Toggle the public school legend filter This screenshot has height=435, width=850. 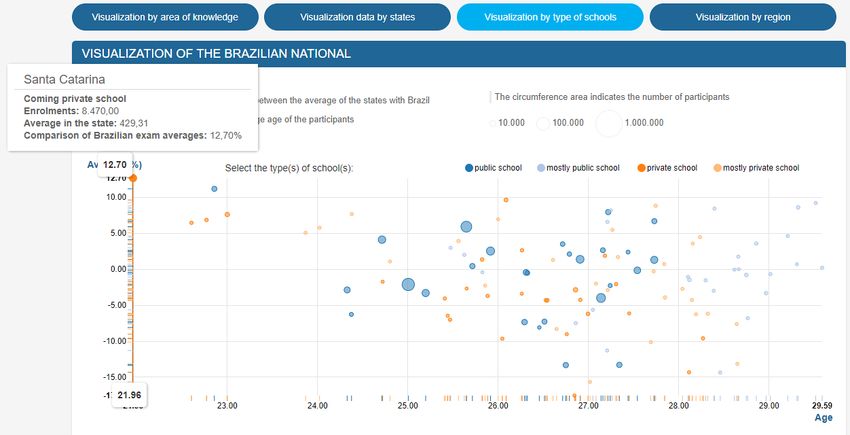(x=493, y=168)
